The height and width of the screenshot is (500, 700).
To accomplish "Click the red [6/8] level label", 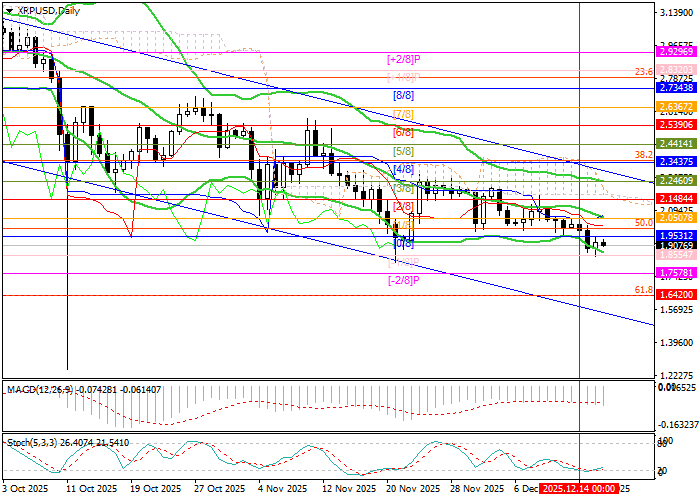I will point(403,132).
